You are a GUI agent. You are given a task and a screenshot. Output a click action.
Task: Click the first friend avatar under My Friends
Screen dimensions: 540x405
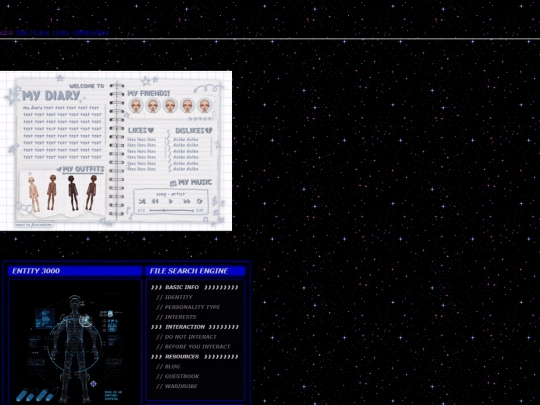pos(136,105)
